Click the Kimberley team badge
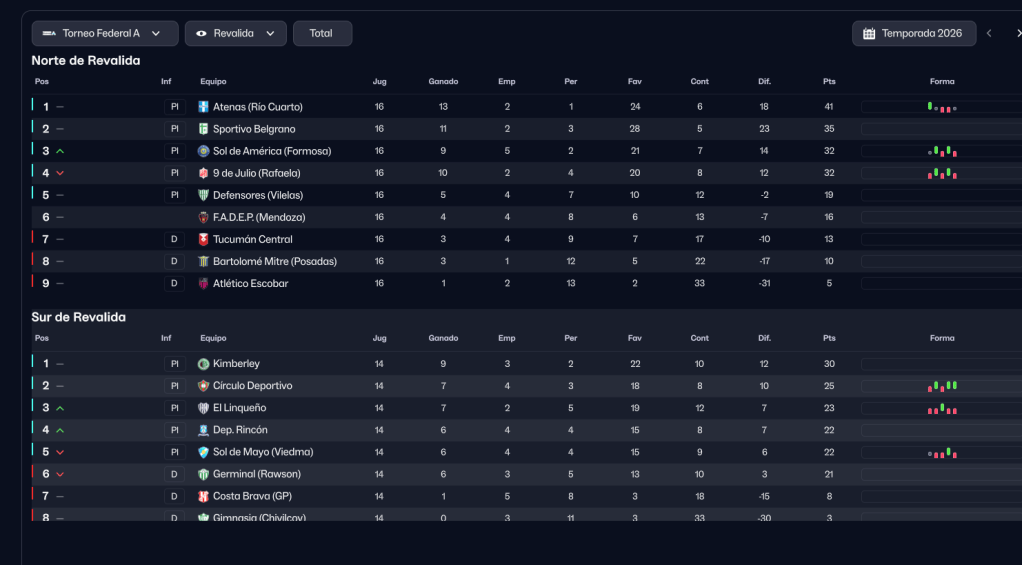Screen dimensions: 1022x565 tap(204, 364)
